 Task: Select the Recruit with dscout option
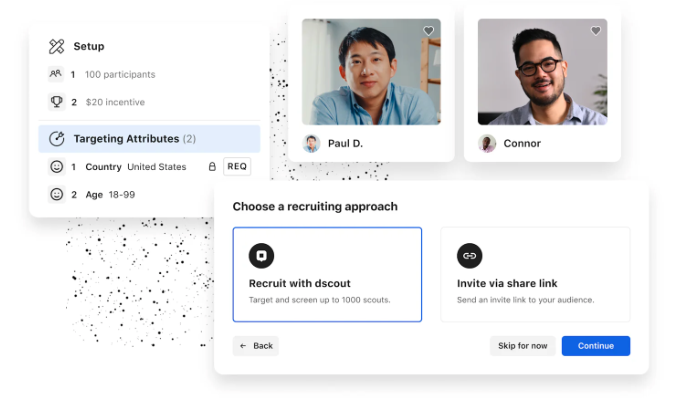click(327, 275)
